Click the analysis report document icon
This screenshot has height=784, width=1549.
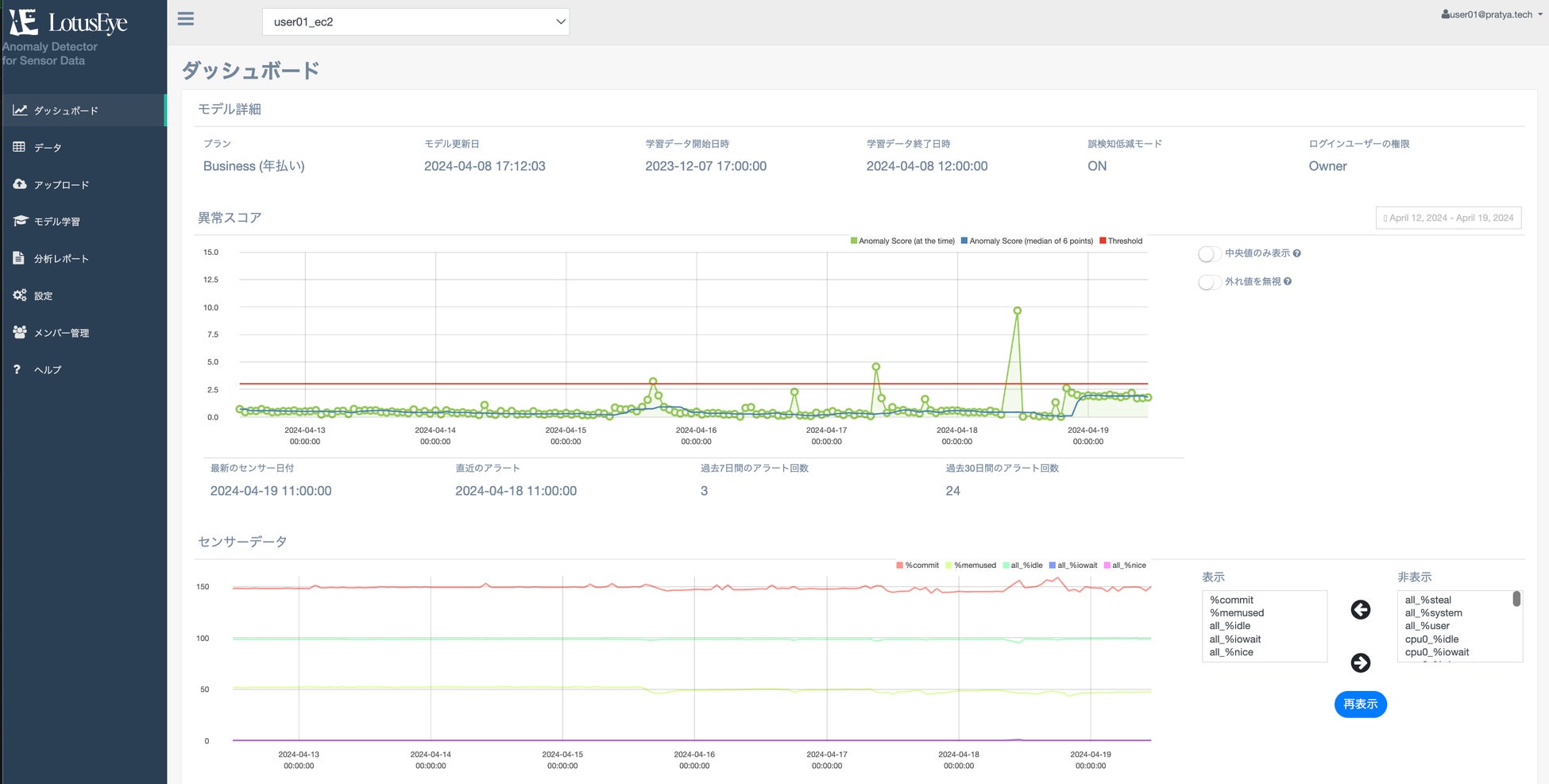tap(18, 258)
